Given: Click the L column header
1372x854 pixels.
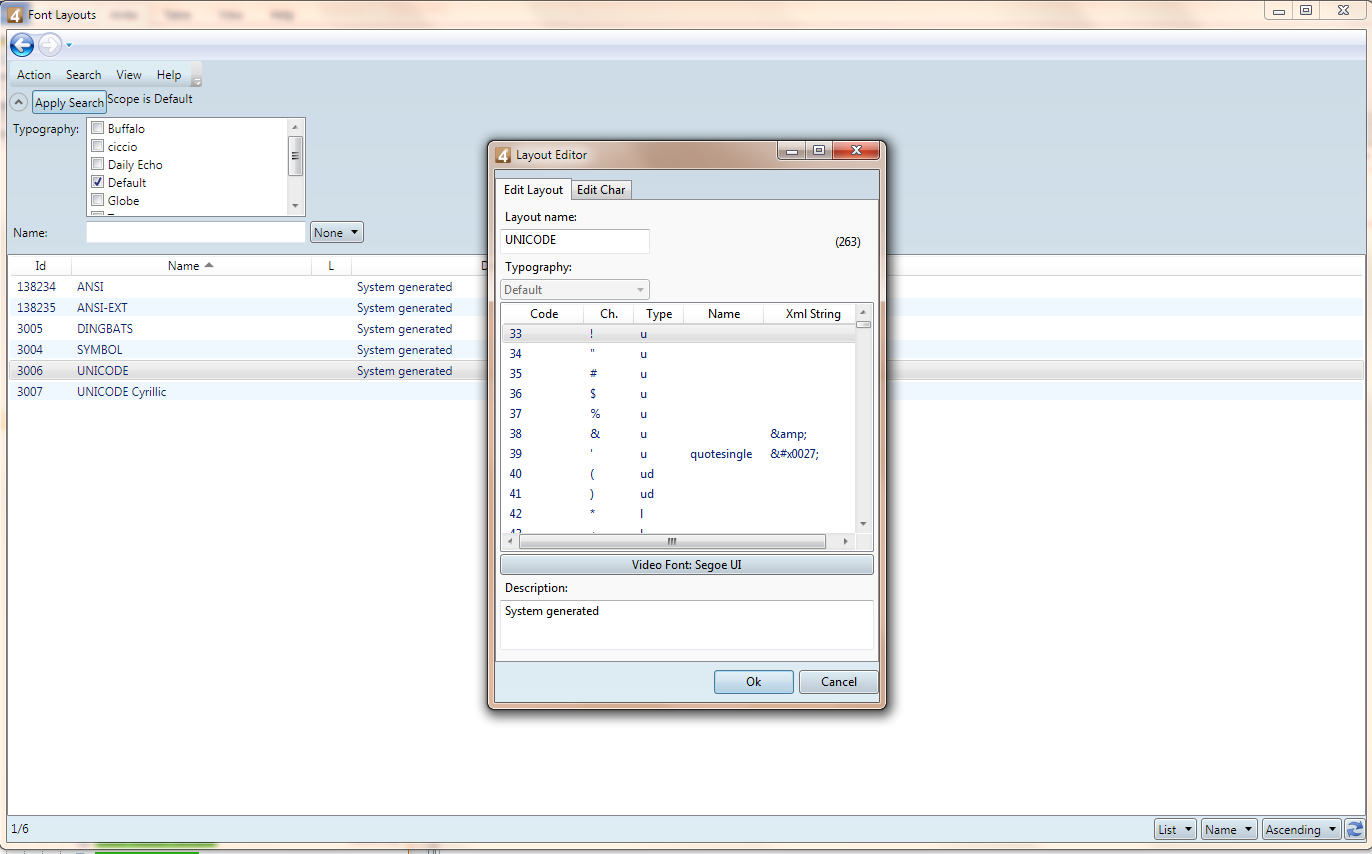Looking at the screenshot, I should point(331,266).
